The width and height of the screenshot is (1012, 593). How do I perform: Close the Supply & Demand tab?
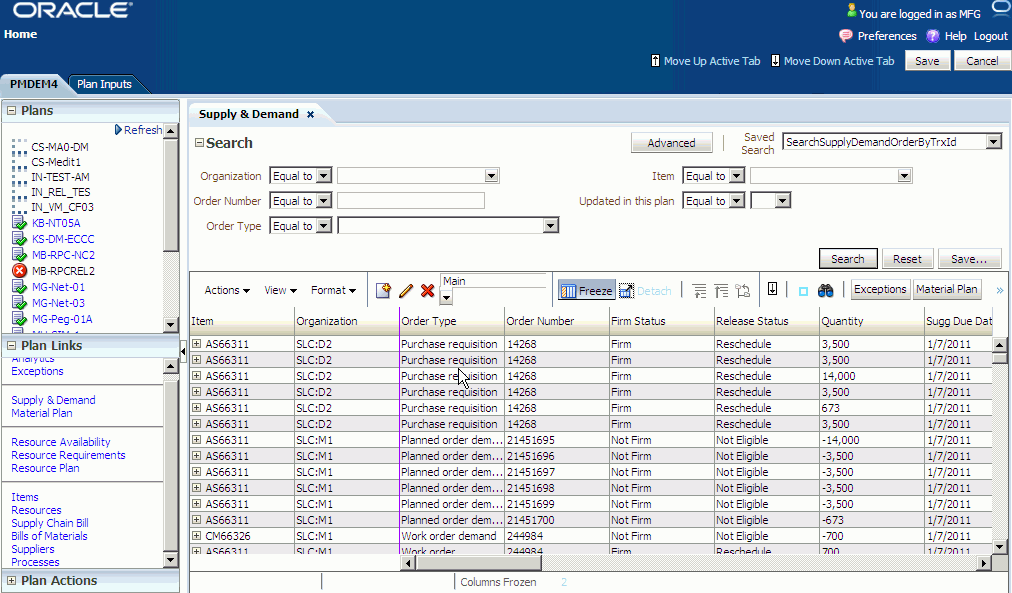pos(310,114)
